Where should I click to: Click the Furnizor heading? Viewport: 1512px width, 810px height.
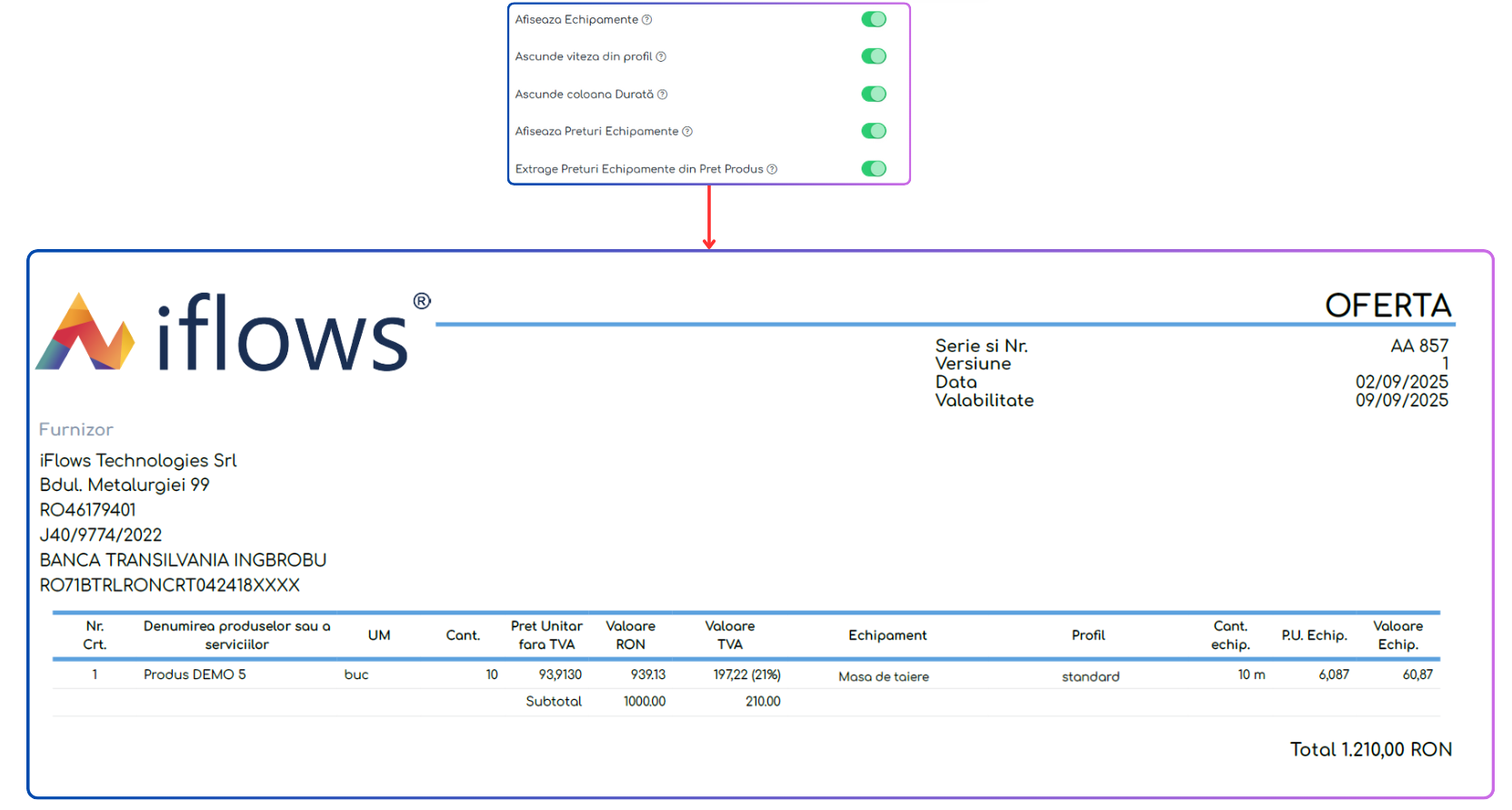pos(76,429)
